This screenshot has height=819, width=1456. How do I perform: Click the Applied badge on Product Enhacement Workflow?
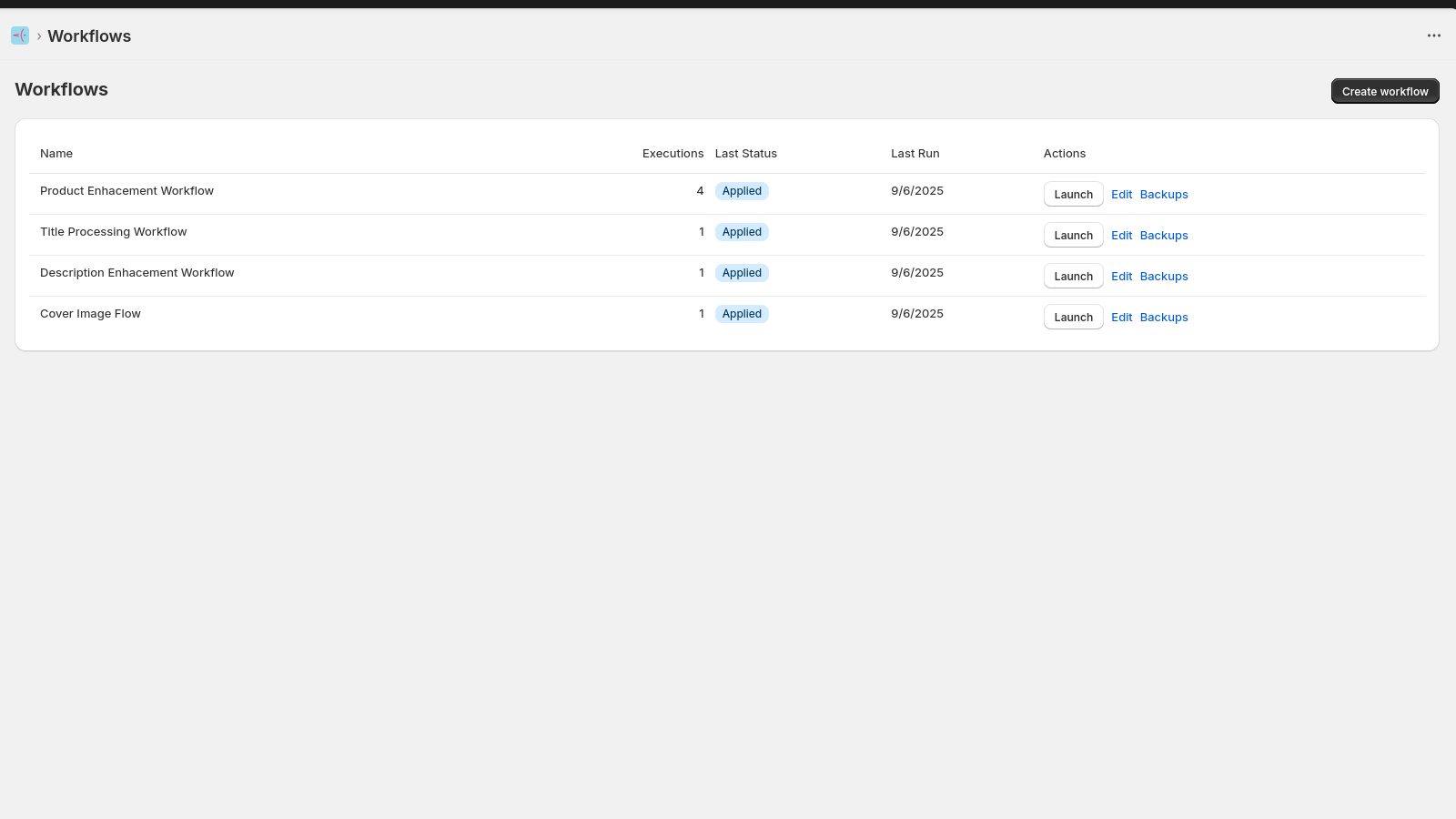tap(742, 190)
